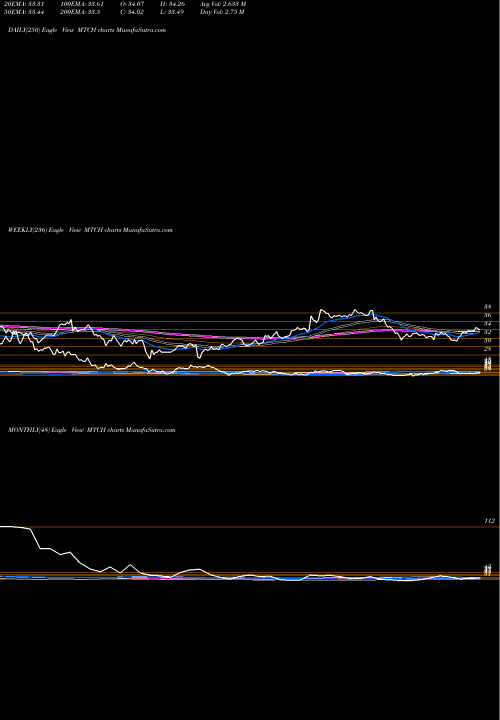Image resolution: width=500 pixels, height=720 pixels.
Task: Click the 20EMA: 33.31 value
Action: pos(23,4)
